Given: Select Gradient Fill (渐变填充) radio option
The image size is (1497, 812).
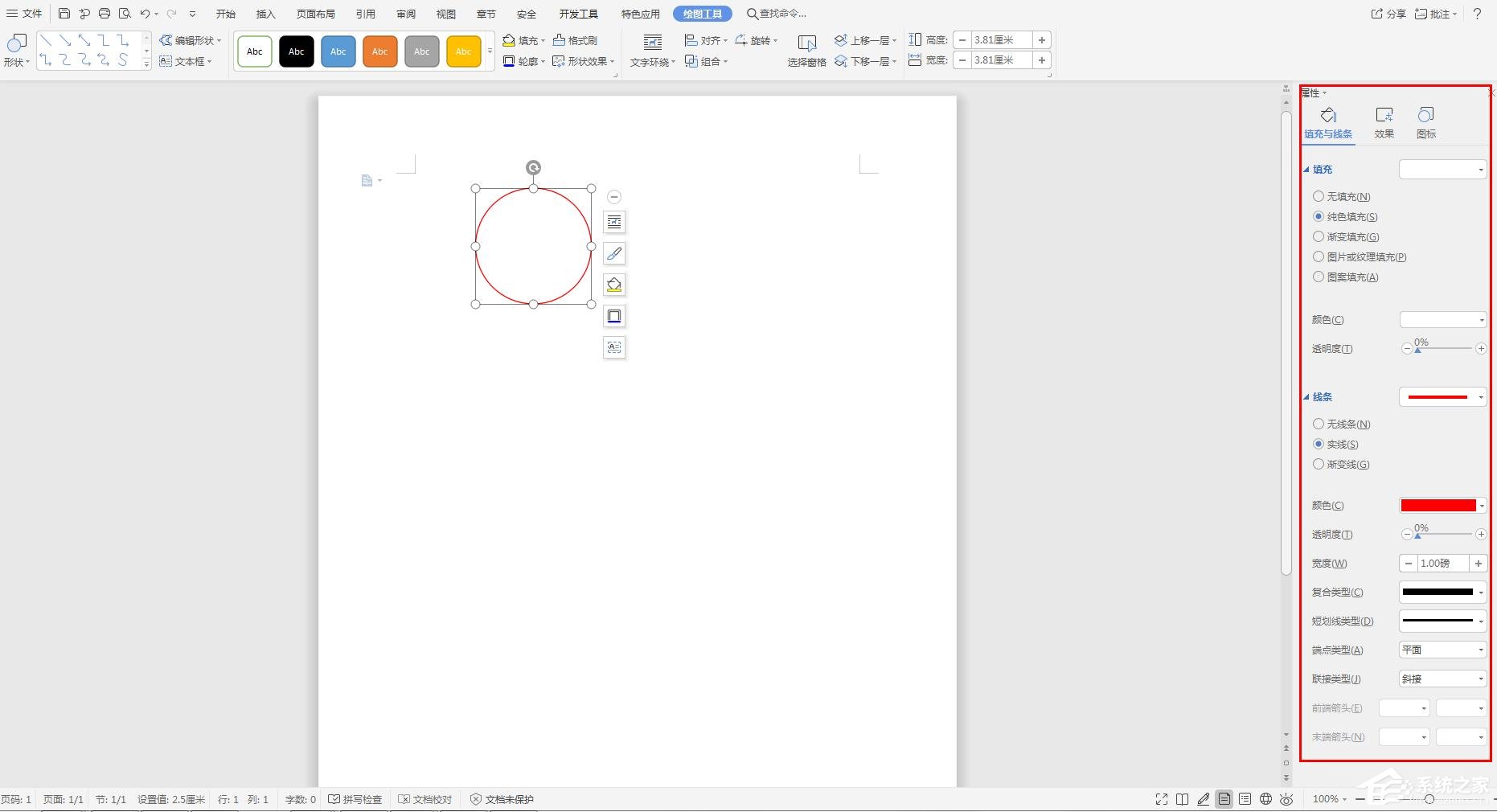Looking at the screenshot, I should (1319, 236).
